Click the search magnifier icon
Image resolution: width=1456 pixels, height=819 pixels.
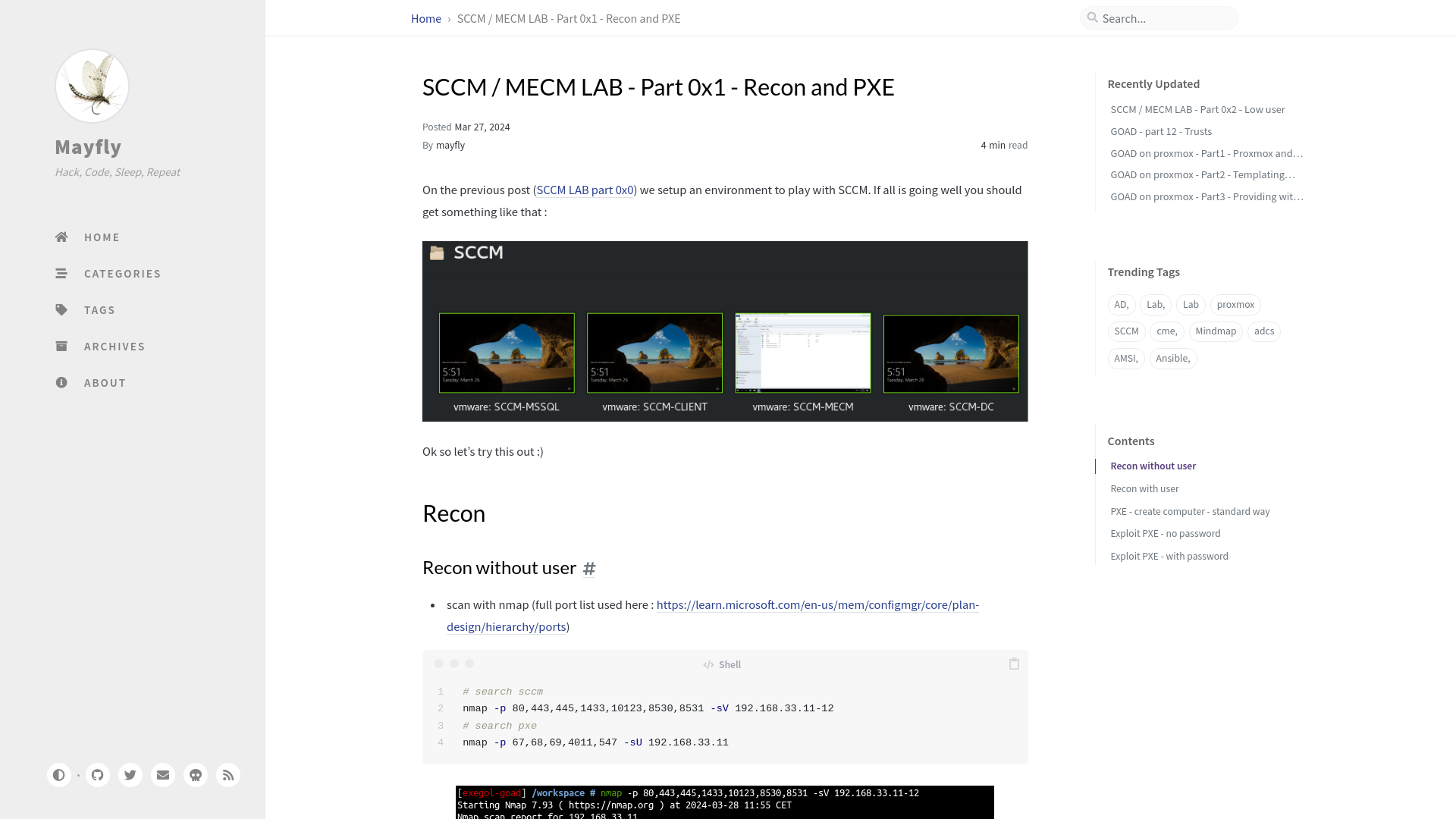[1093, 17]
